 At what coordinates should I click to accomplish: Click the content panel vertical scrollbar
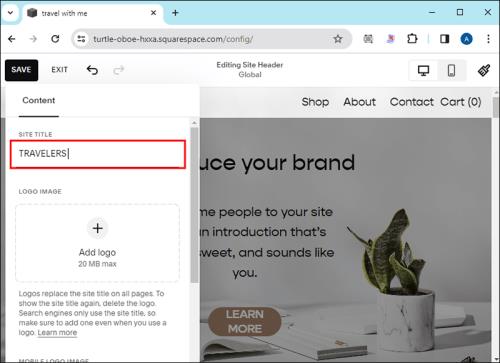pos(194,205)
